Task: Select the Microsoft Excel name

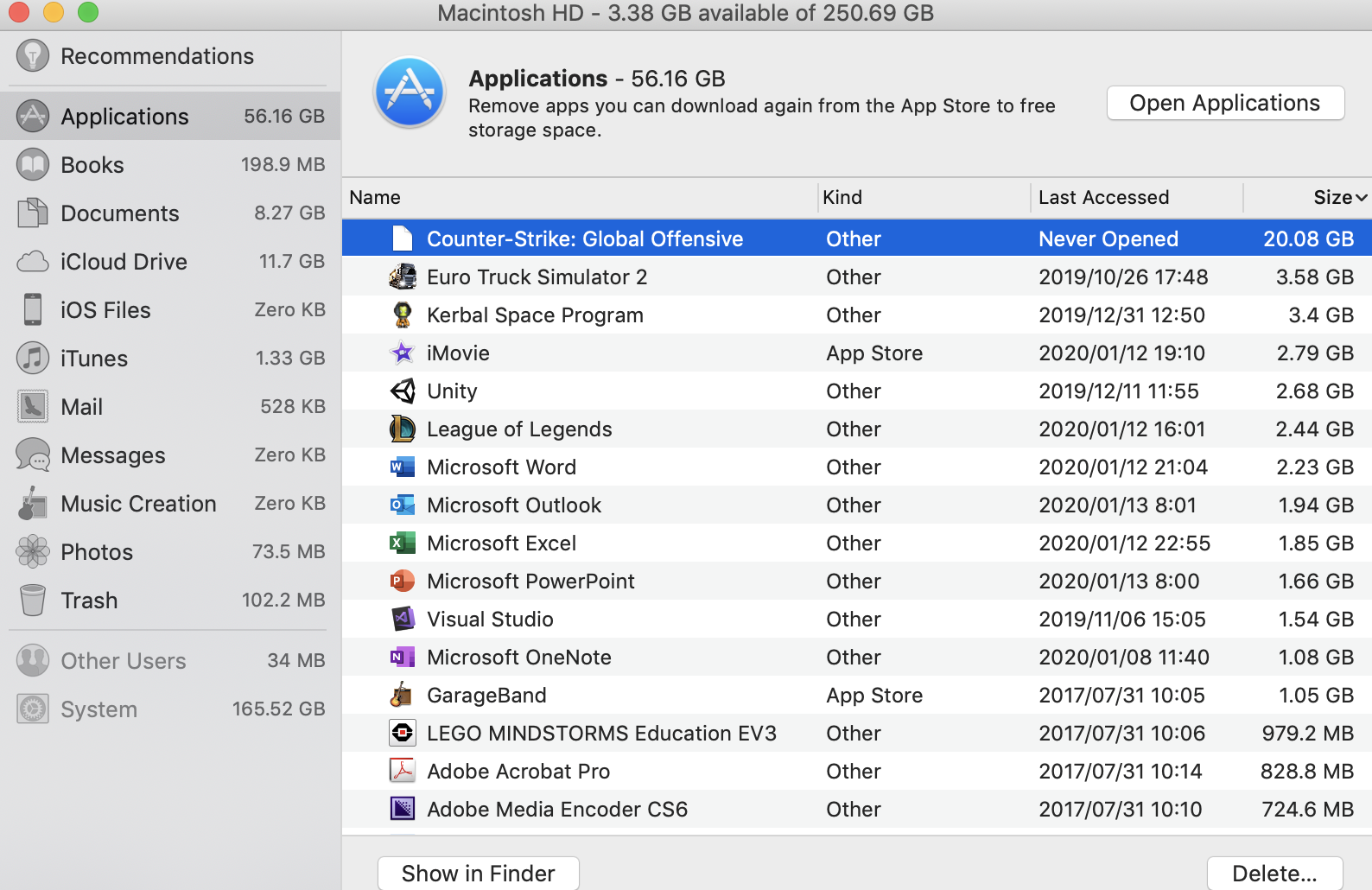Action: (x=501, y=543)
